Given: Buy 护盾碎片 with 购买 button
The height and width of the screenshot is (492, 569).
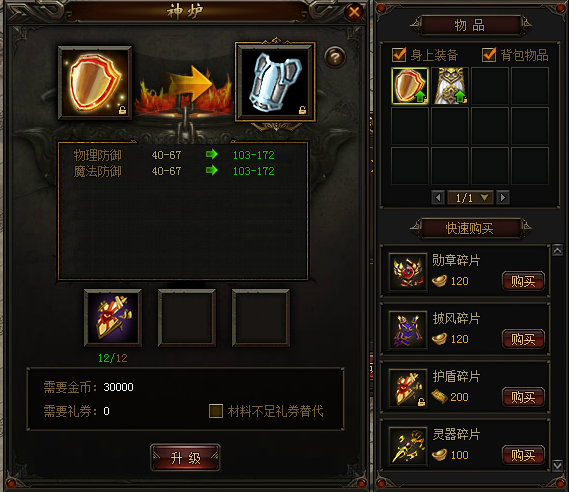Looking at the screenshot, I should point(523,397).
